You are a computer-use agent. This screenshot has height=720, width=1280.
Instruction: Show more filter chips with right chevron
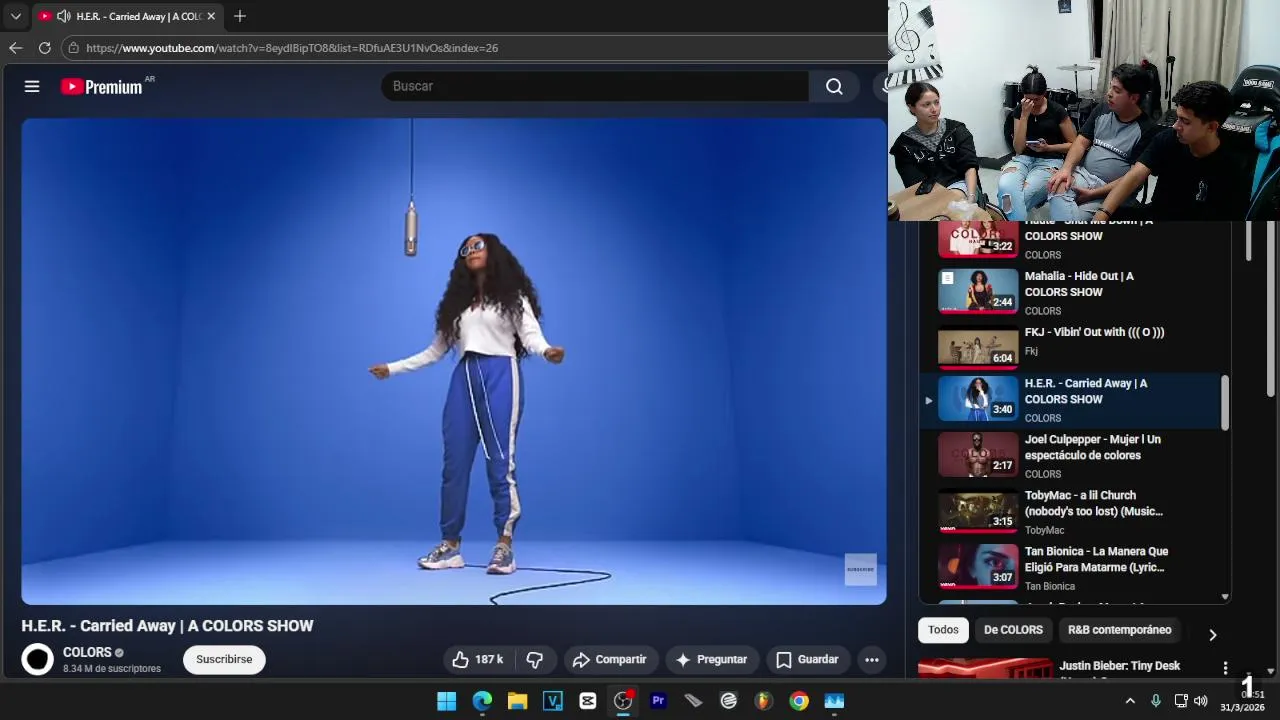[1212, 635]
